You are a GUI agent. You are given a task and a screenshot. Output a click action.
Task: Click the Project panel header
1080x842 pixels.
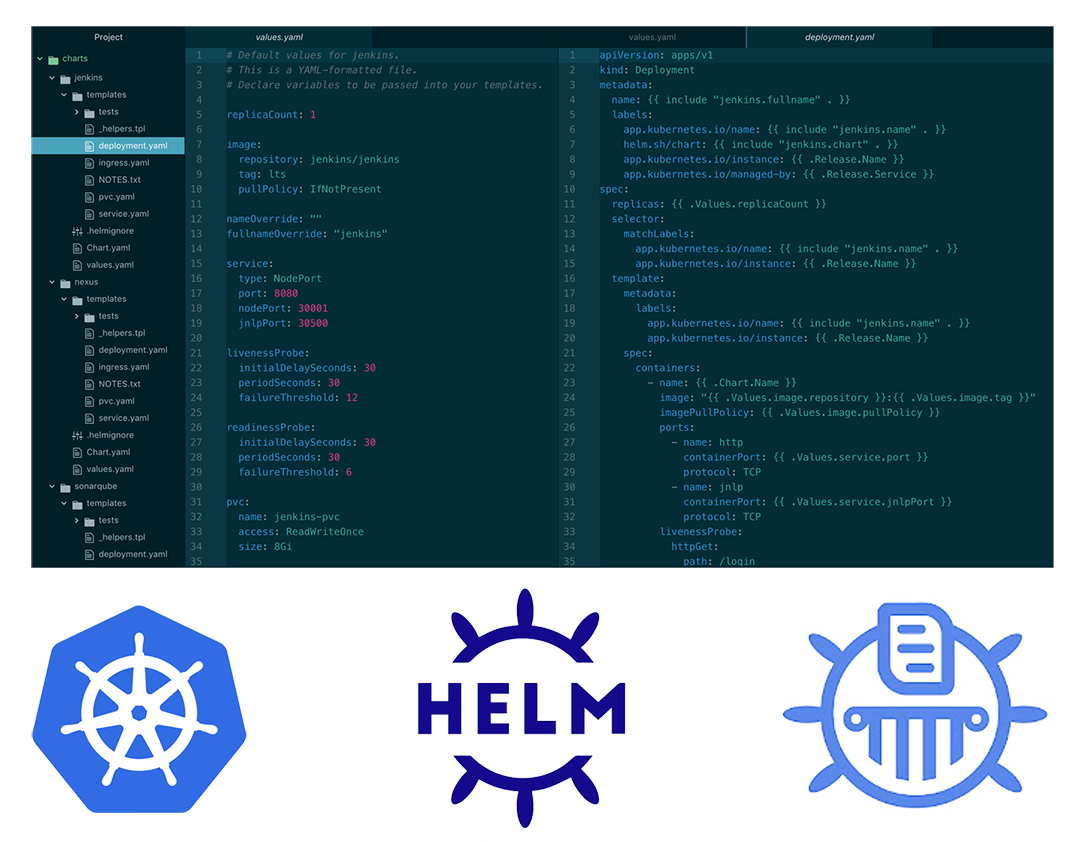click(x=108, y=37)
